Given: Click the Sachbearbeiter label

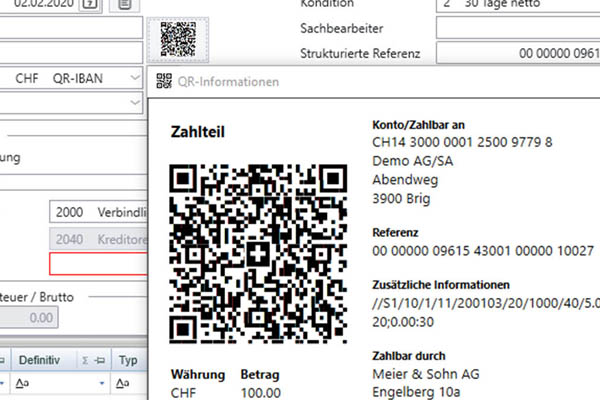Looking at the screenshot, I should (x=342, y=29).
